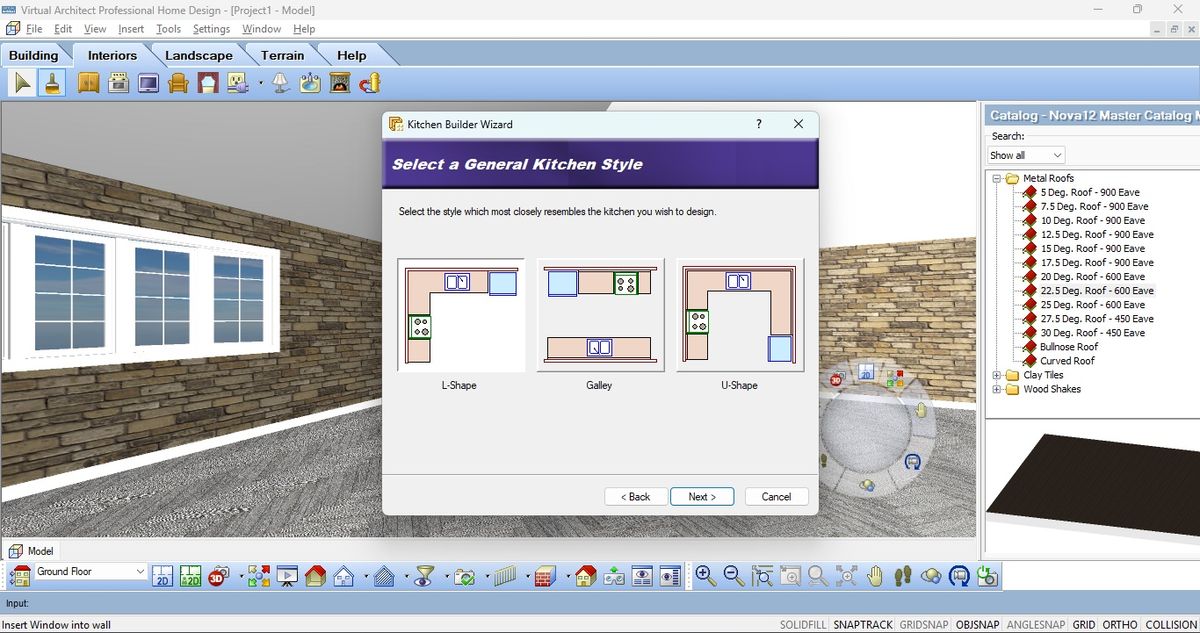This screenshot has width=1200, height=633.
Task: Switch to the Landscape ribbon tab
Action: point(197,55)
